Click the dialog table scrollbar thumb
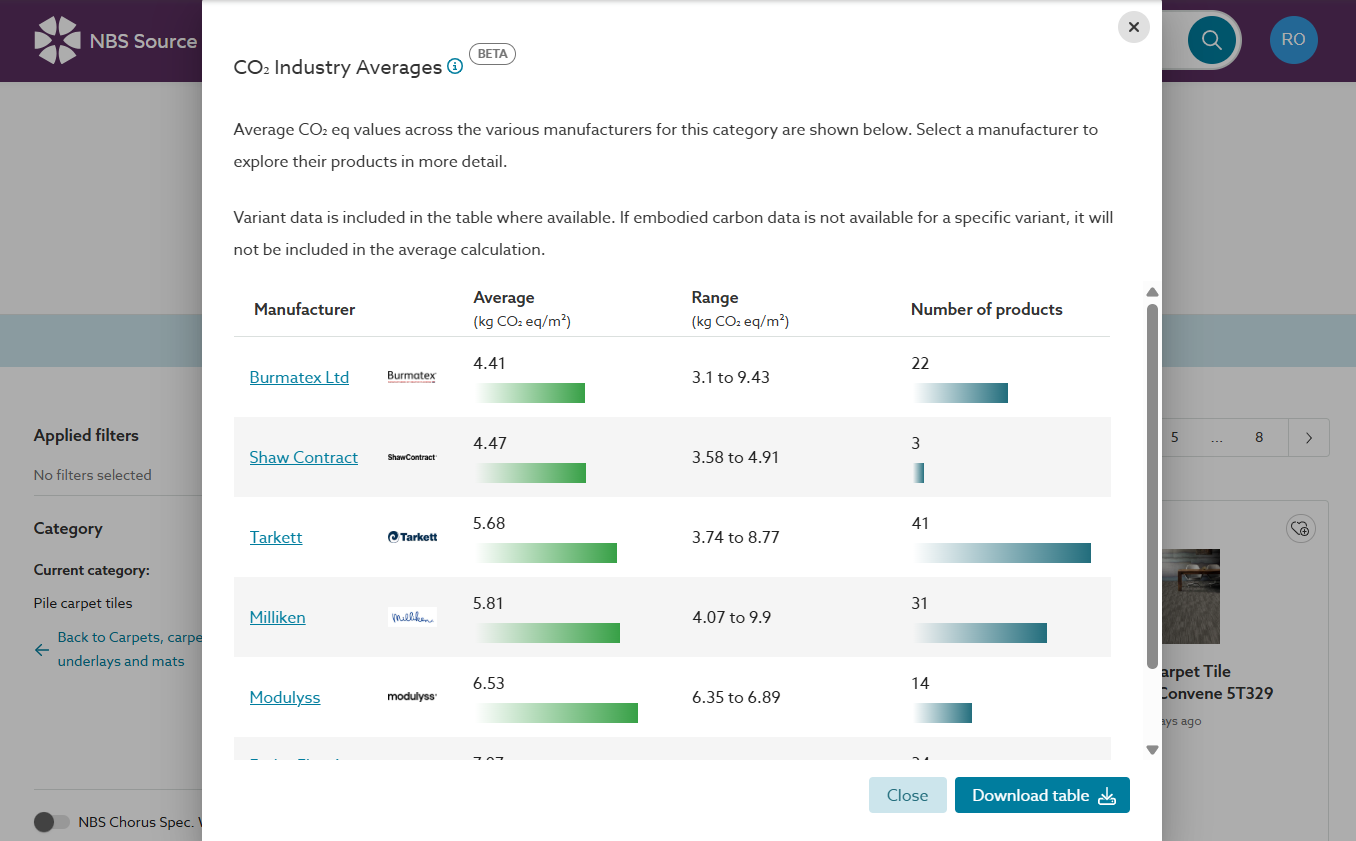Image resolution: width=1356 pixels, height=841 pixels. pyautogui.click(x=1152, y=485)
